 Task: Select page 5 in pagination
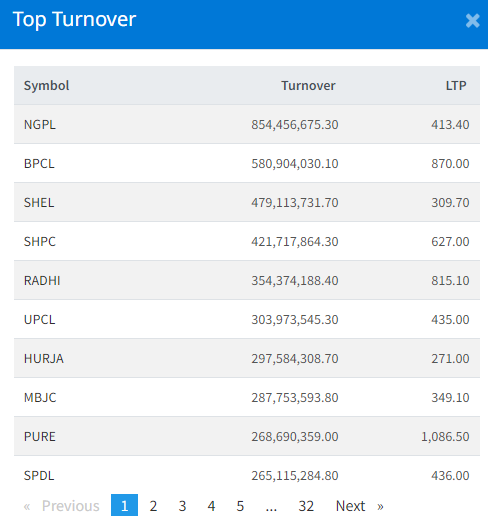point(240,506)
